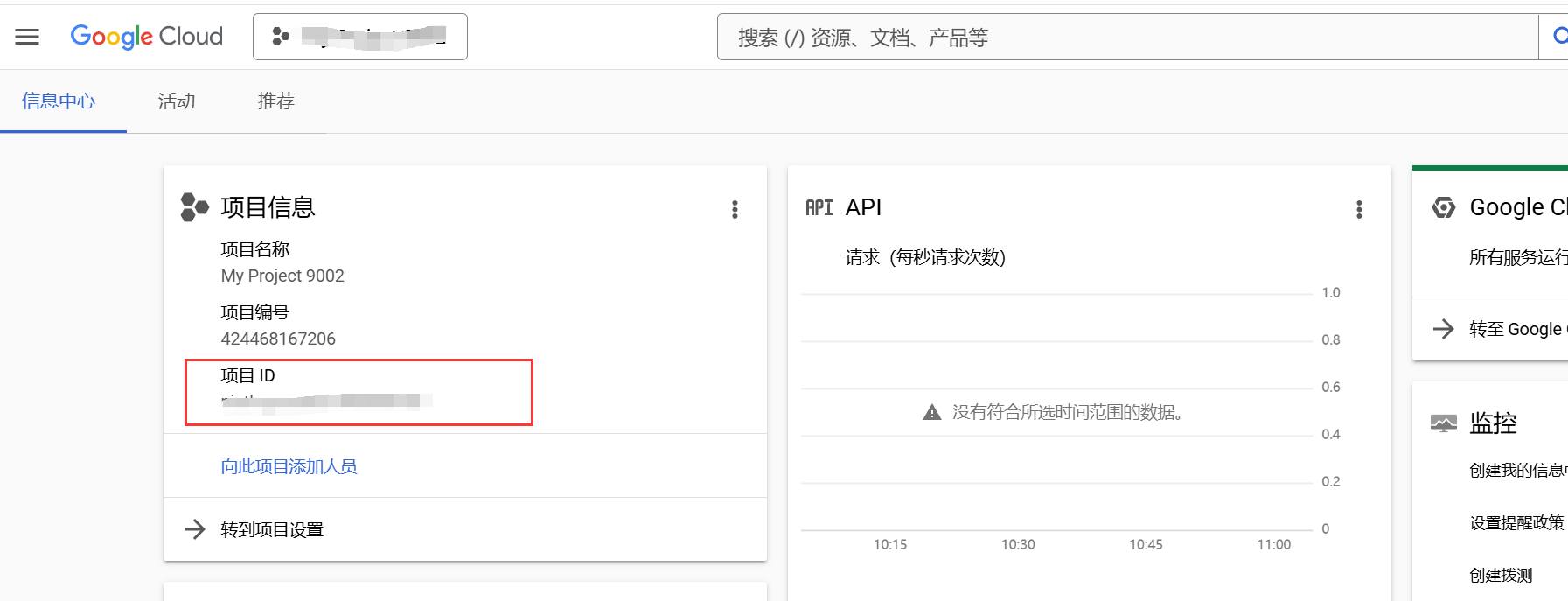Select the project number 424468167206
1568x601 pixels.
[x=278, y=339]
